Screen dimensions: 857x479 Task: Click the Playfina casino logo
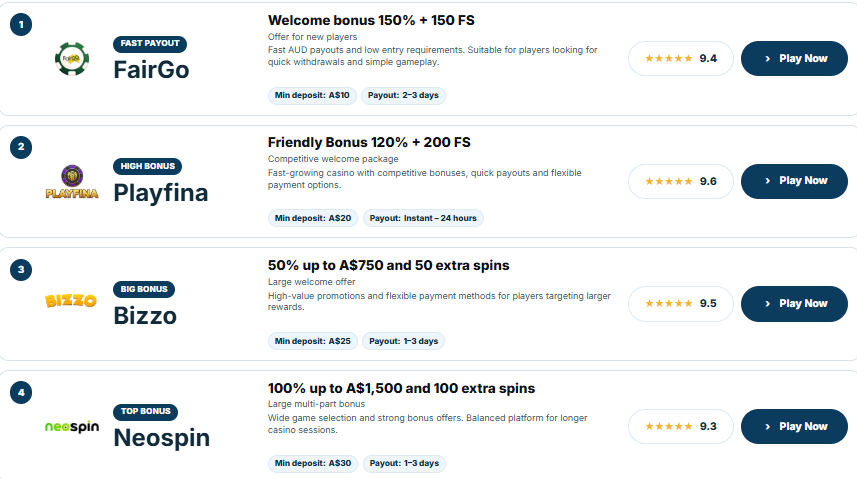point(72,182)
